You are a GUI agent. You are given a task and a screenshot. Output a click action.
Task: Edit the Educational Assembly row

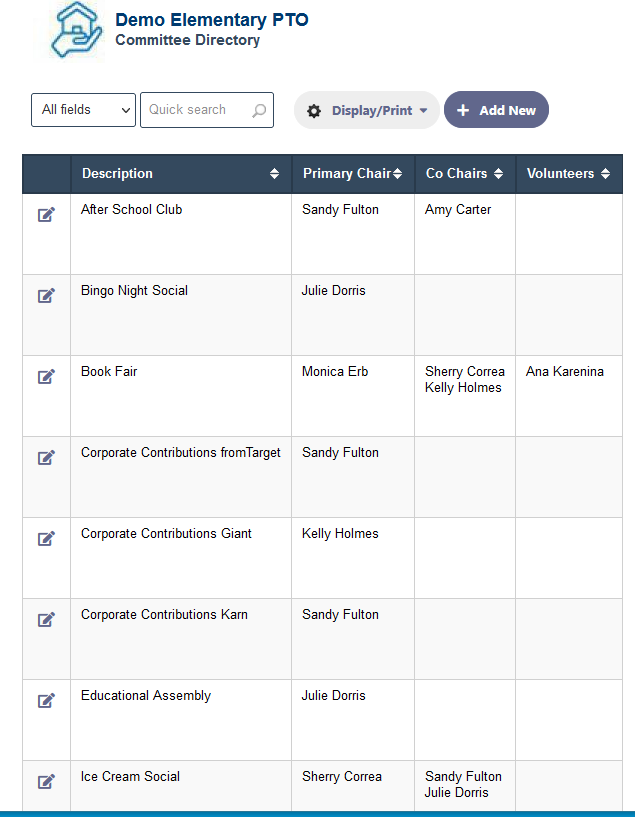click(46, 700)
